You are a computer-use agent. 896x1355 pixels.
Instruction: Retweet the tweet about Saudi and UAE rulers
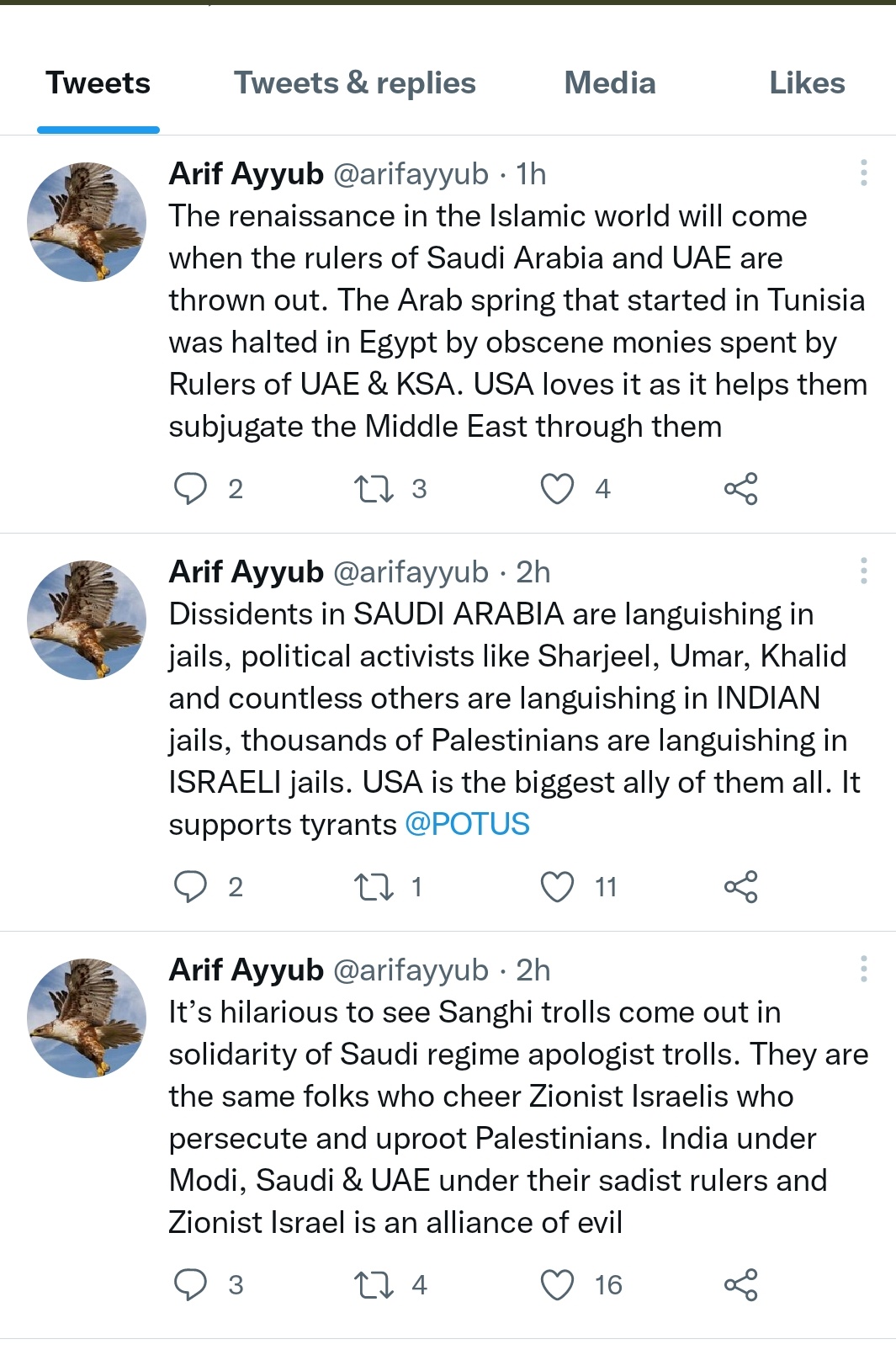coord(374,488)
